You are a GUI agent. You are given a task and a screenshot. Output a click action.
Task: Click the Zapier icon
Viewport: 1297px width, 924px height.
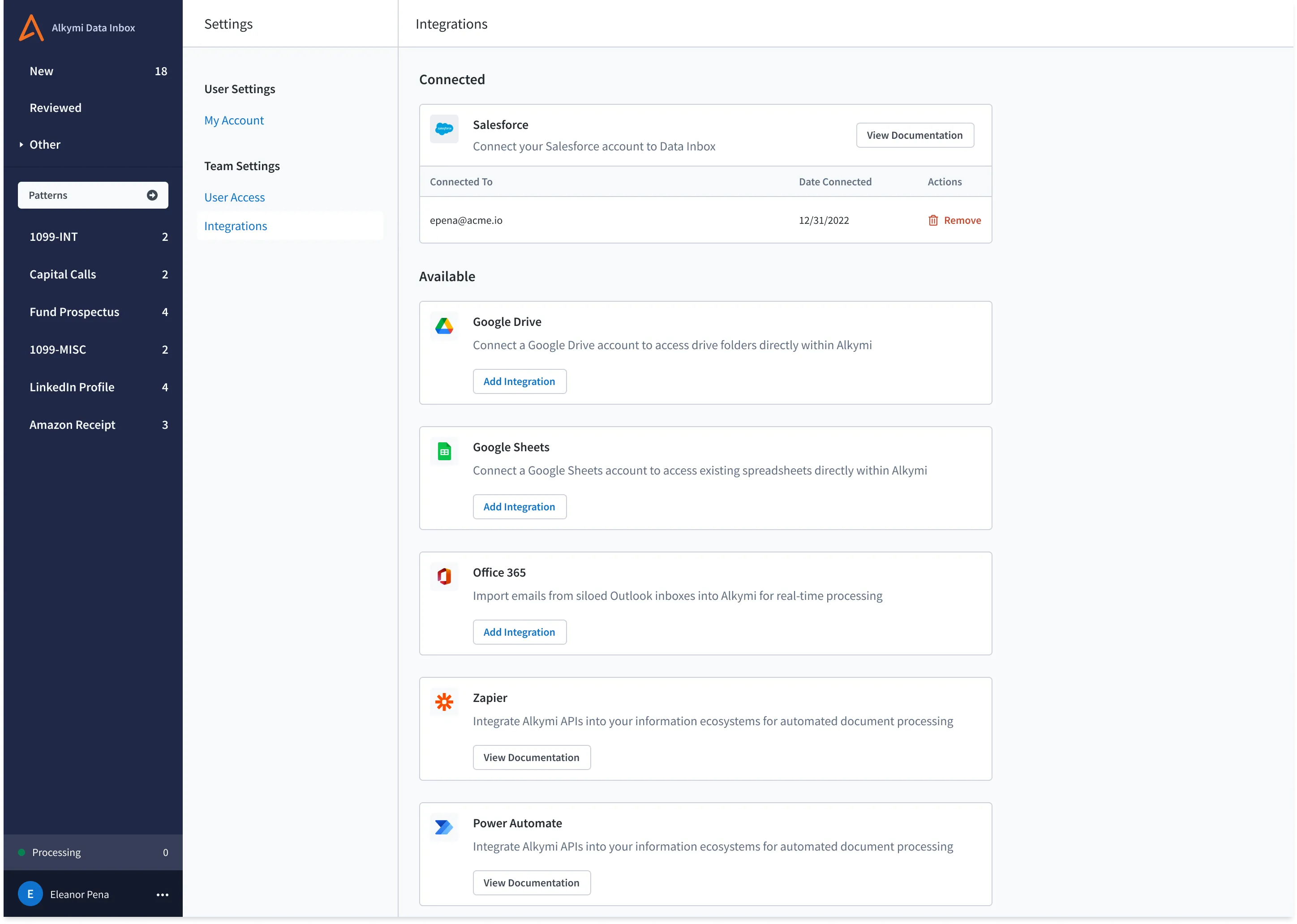(x=444, y=702)
